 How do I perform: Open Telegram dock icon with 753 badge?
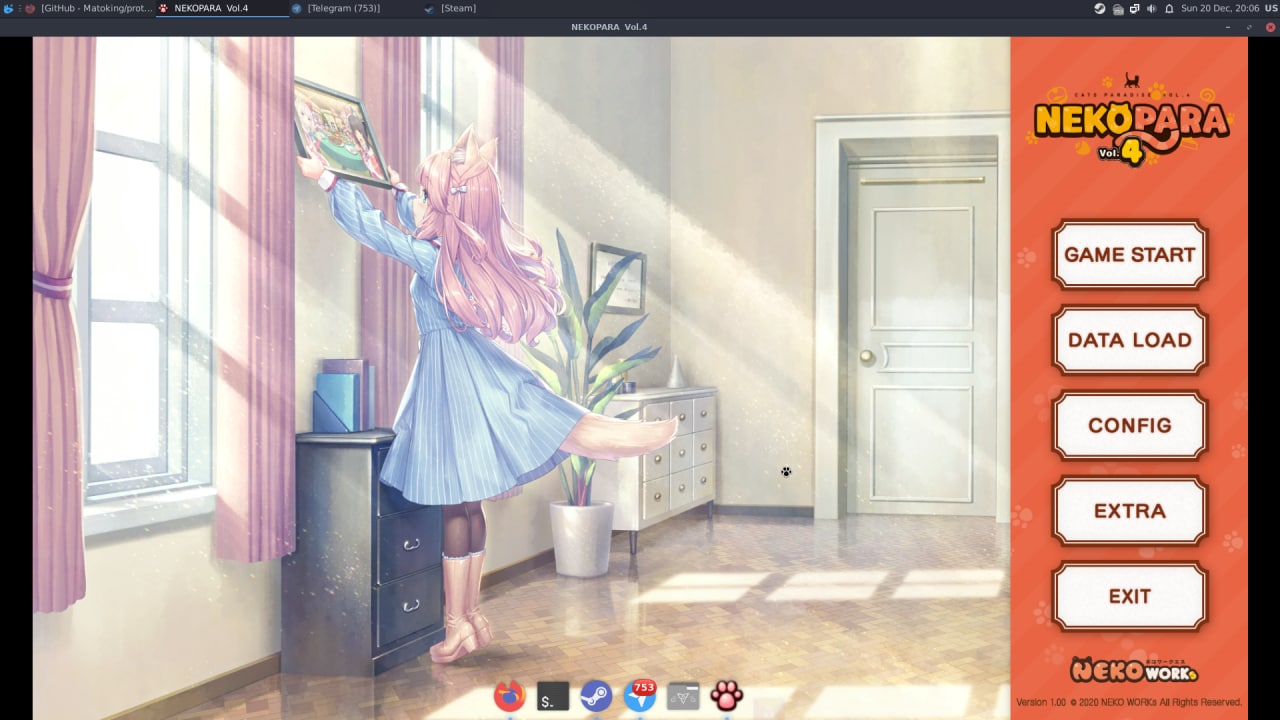(640, 696)
